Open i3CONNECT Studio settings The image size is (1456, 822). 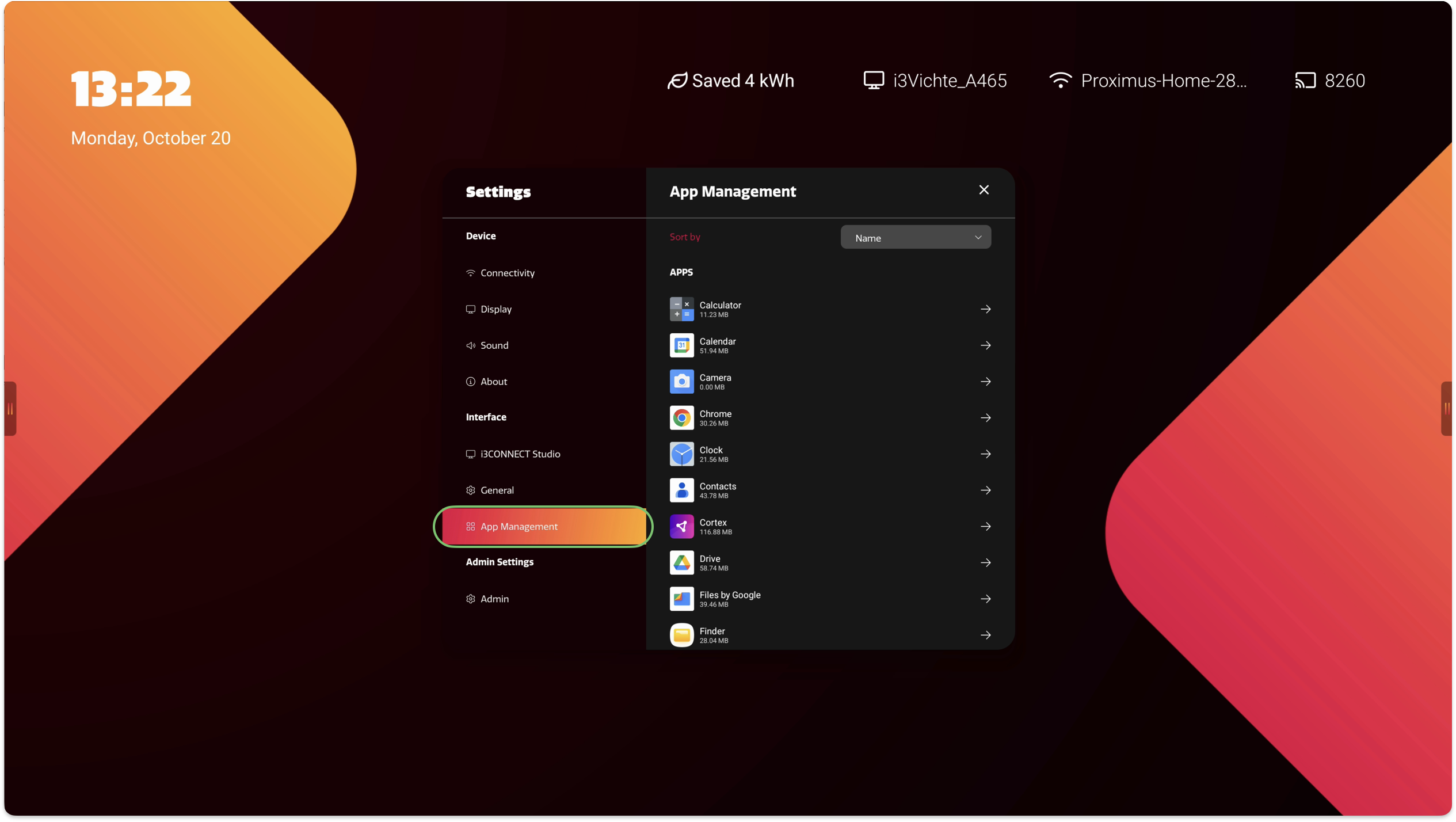pos(520,454)
